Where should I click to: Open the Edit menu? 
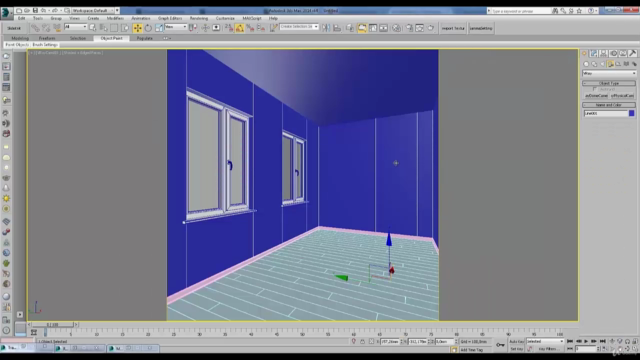click(22, 18)
